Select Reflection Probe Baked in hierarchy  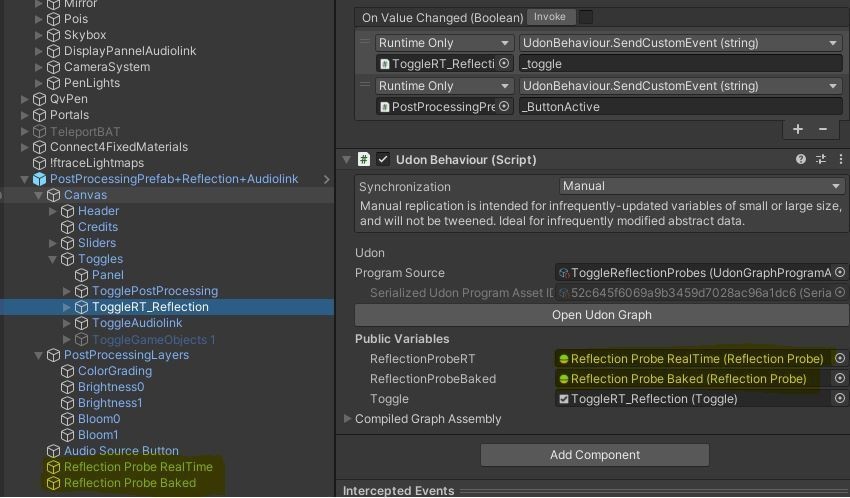(x=130, y=483)
